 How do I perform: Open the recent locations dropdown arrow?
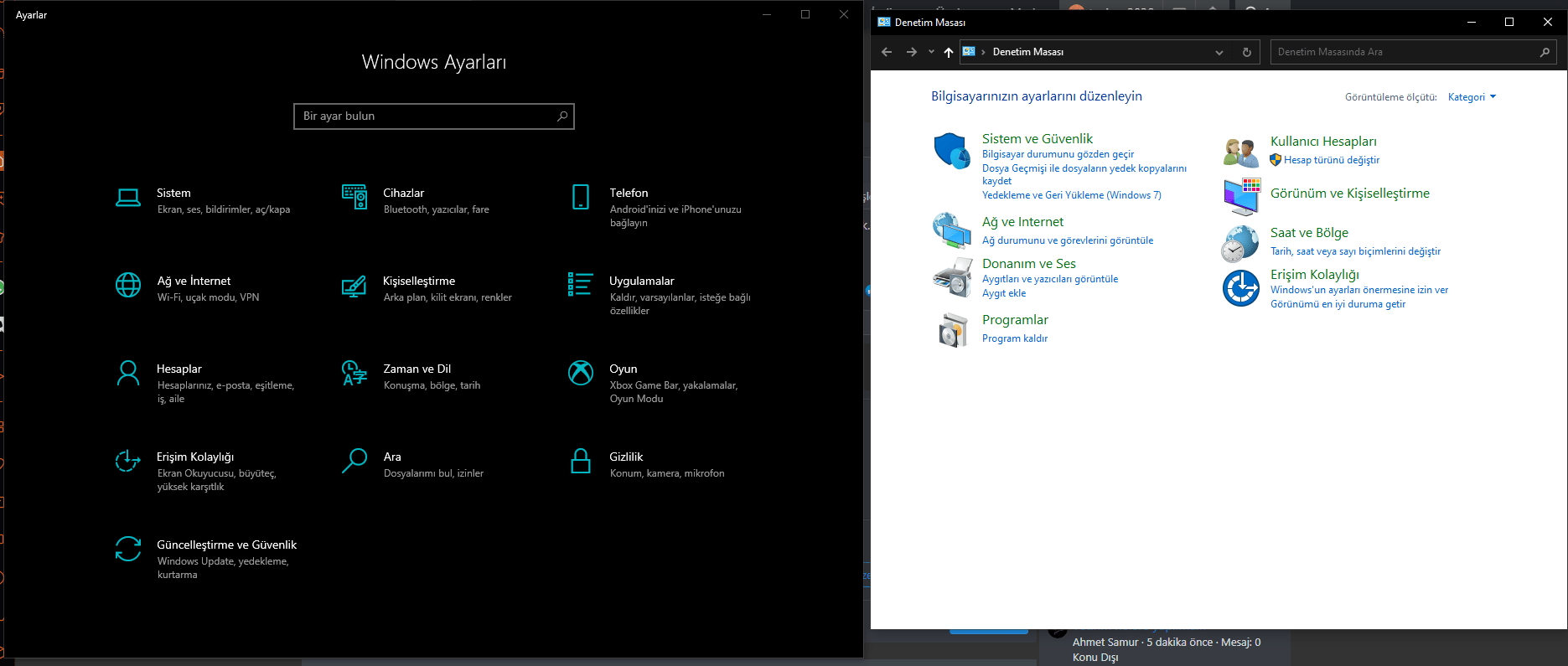coord(931,52)
